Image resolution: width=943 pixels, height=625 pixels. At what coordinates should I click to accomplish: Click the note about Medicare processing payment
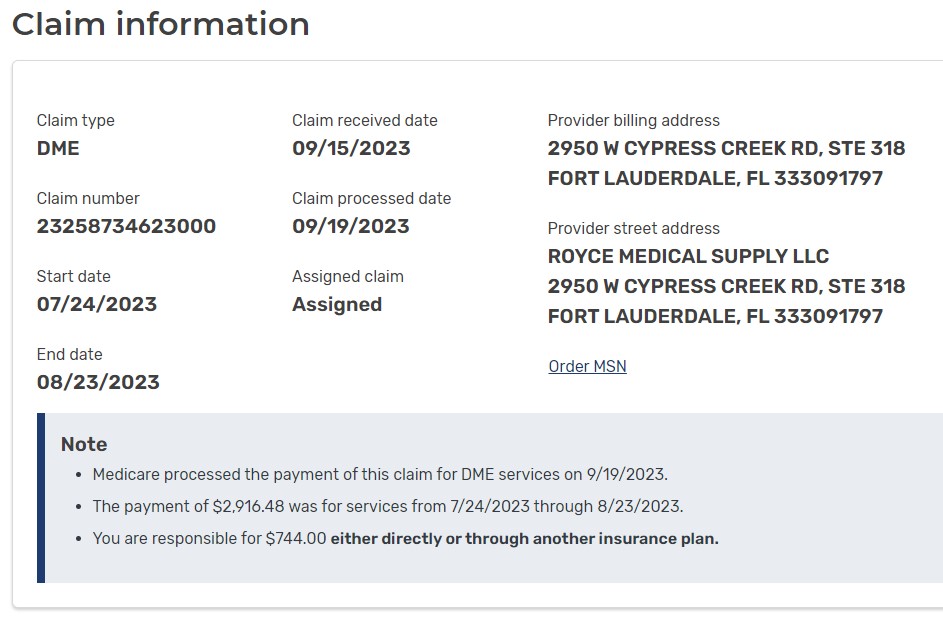(380, 474)
